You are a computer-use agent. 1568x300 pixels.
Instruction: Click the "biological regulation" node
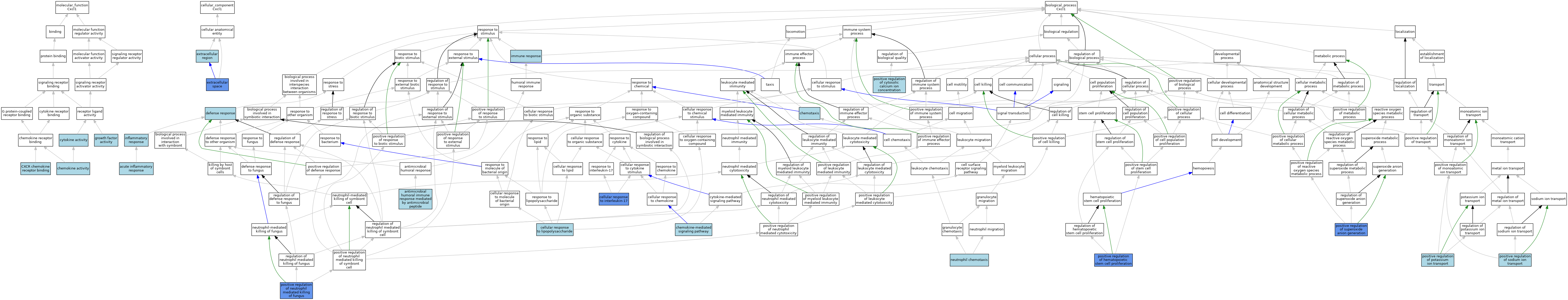(1061, 31)
